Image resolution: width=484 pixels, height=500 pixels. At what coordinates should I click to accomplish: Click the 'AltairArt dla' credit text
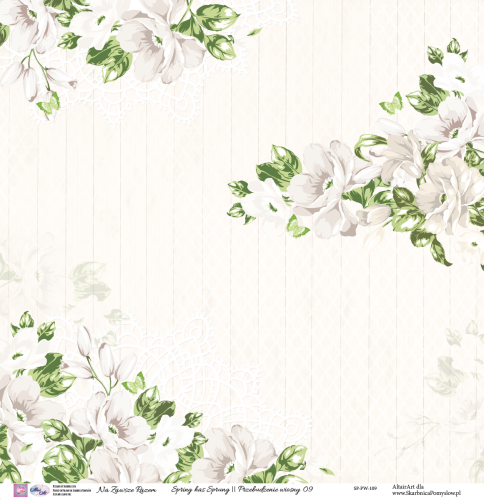(x=408, y=487)
